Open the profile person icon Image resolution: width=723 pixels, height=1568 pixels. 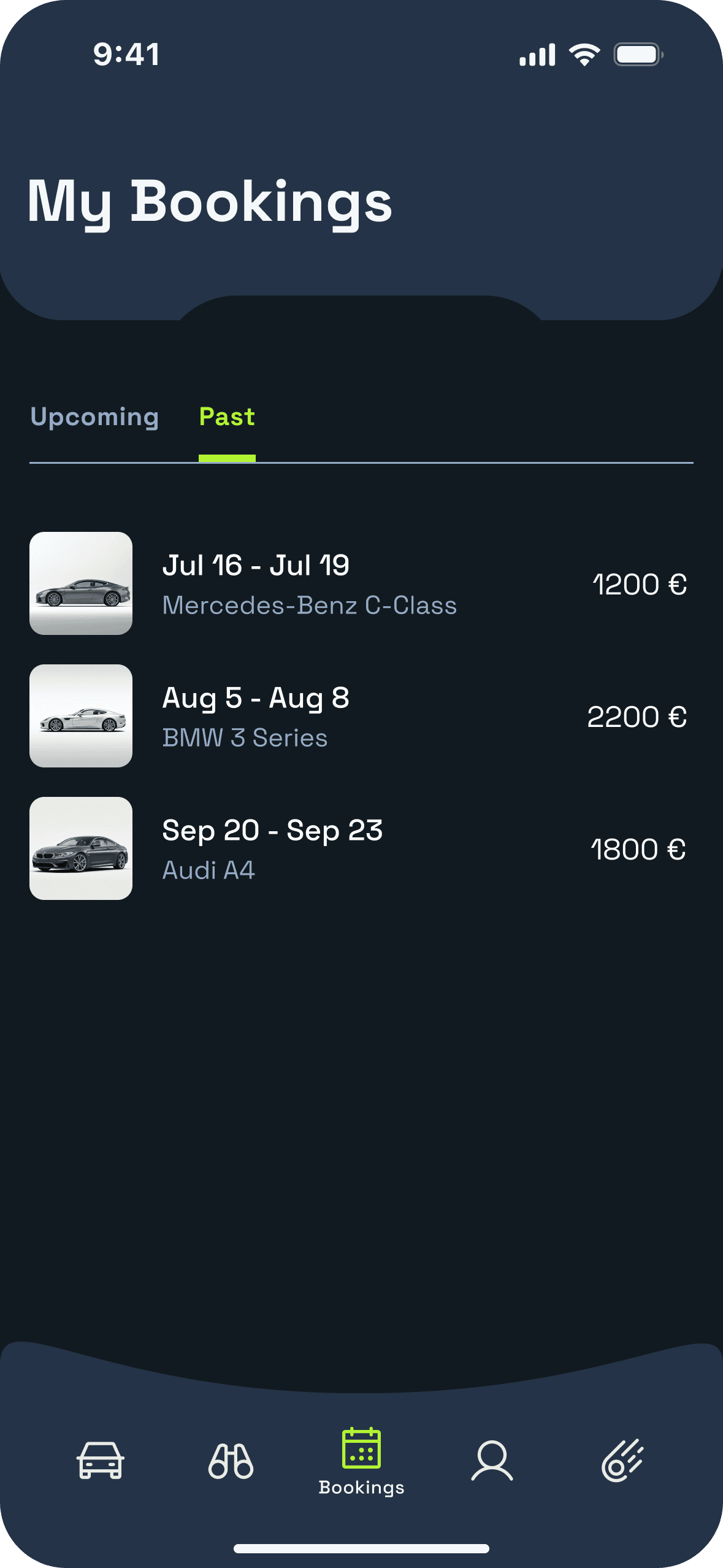tap(492, 1461)
